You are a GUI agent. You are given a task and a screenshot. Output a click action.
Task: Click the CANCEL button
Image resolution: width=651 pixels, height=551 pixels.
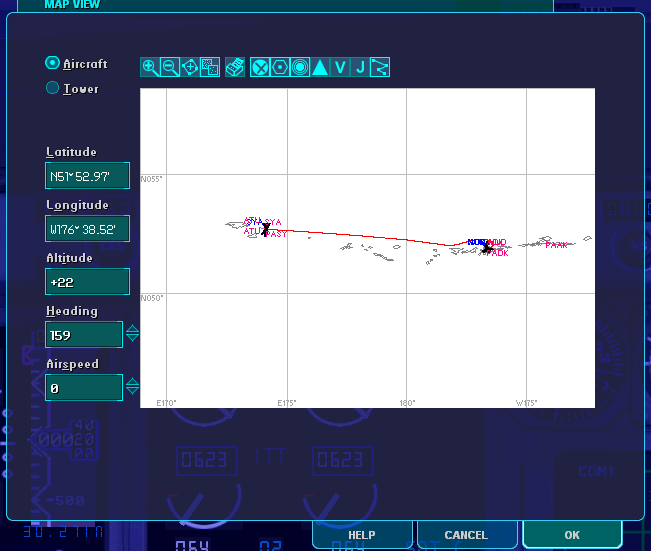click(466, 535)
